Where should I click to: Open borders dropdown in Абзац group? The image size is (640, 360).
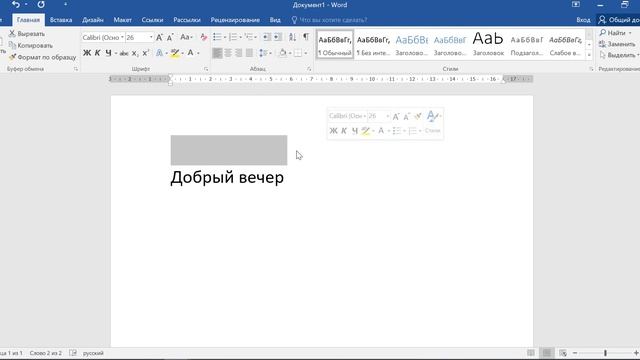click(x=306, y=53)
